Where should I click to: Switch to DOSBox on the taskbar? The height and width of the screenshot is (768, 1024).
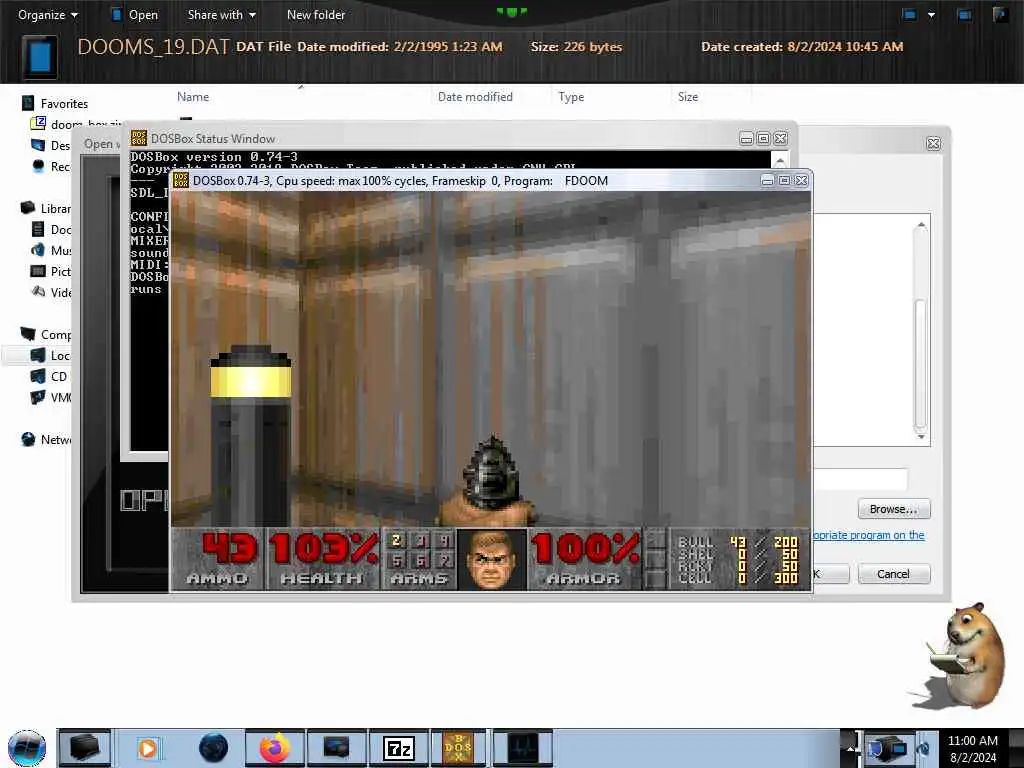coord(458,748)
